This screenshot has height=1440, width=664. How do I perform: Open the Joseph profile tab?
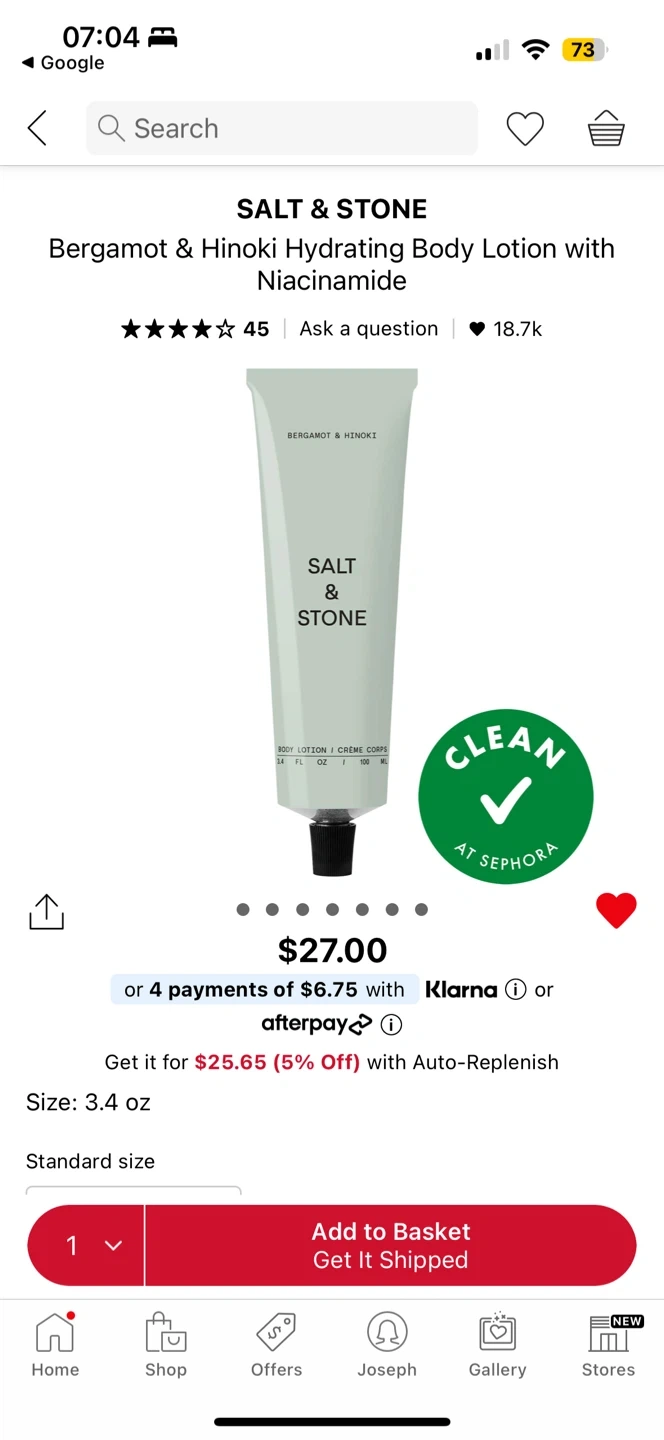coord(387,1346)
